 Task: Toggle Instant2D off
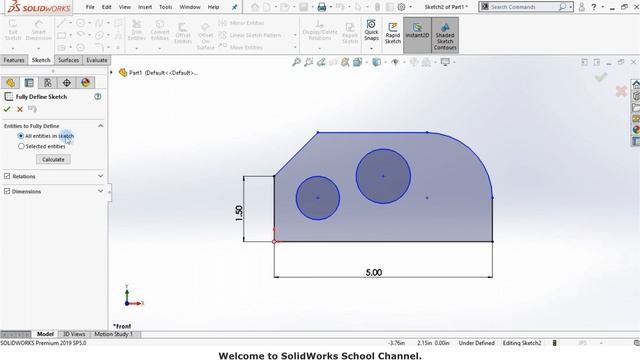pyautogui.click(x=417, y=35)
